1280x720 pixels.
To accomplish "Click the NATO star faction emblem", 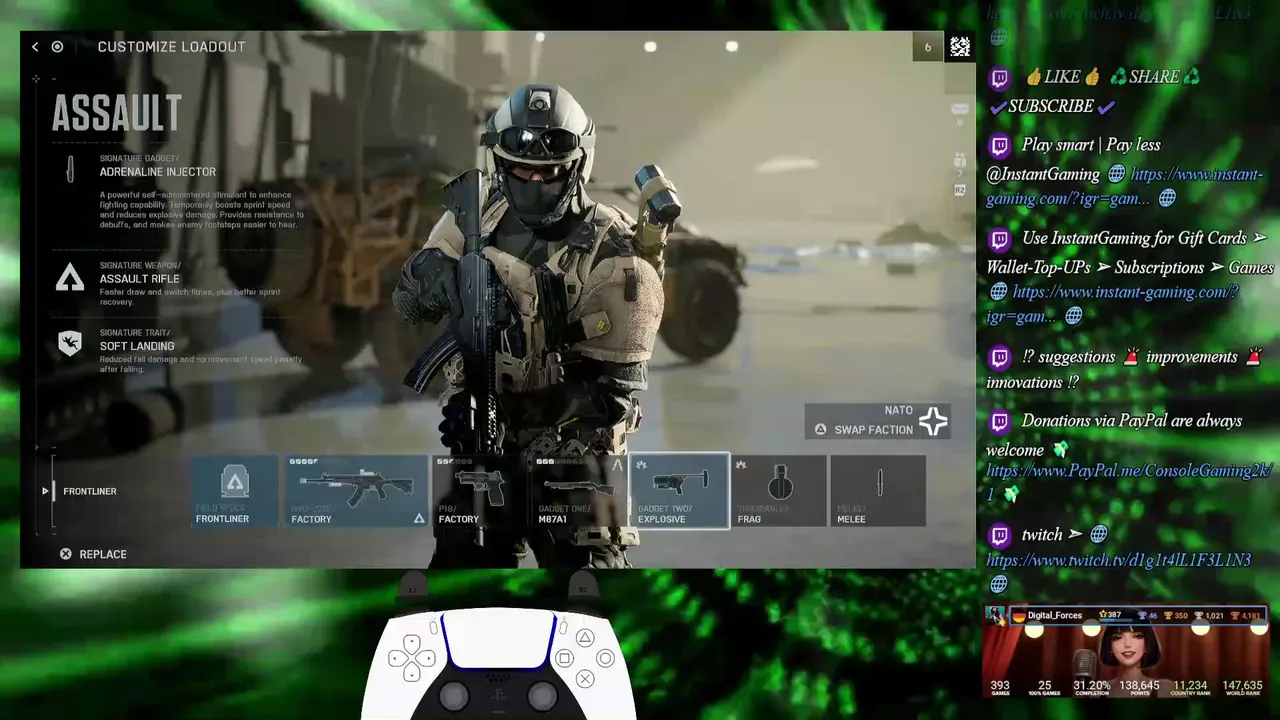I will 933,422.
